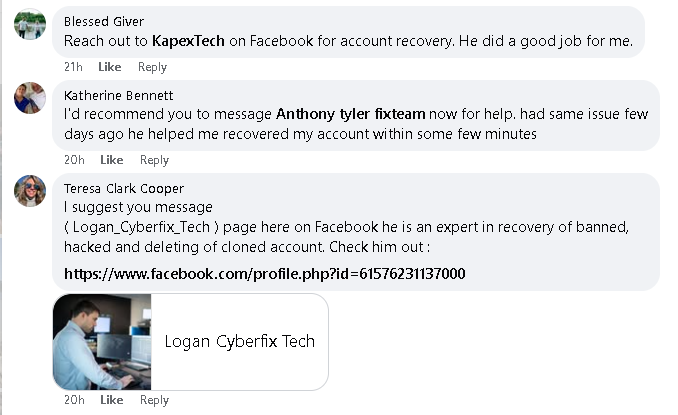This screenshot has width=678, height=415.
Task: Like Blessed Giver's comment
Action: click(x=110, y=67)
